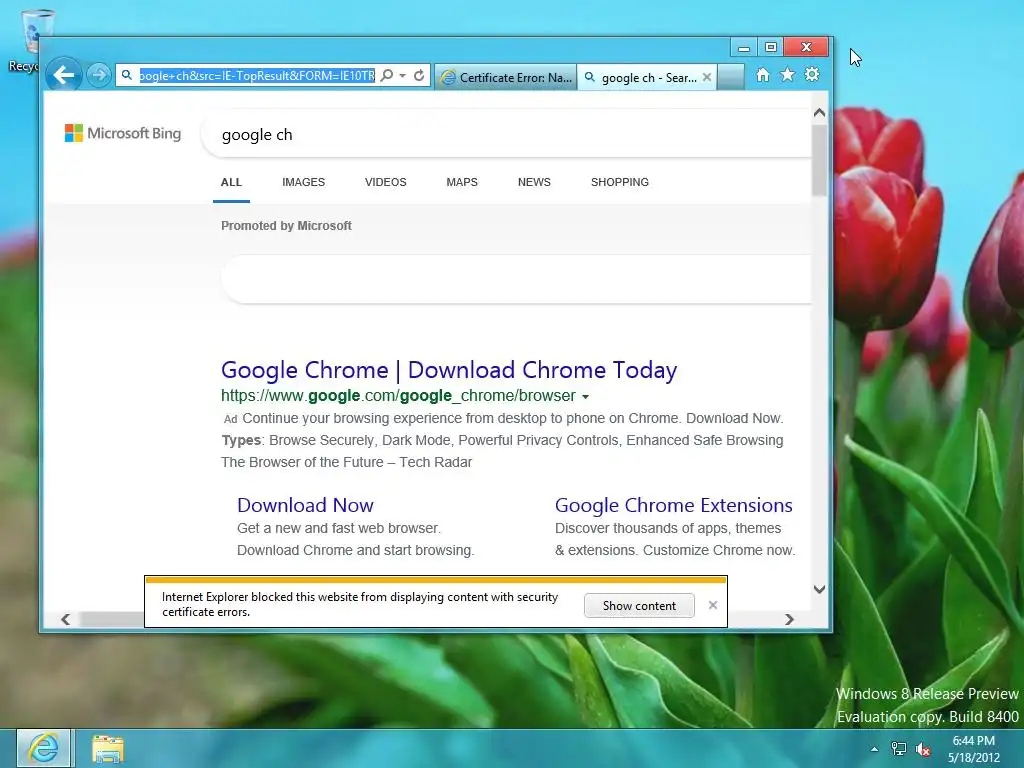Open Google Chrome Download Chrome Today link
The height and width of the screenshot is (768, 1024).
449,370
